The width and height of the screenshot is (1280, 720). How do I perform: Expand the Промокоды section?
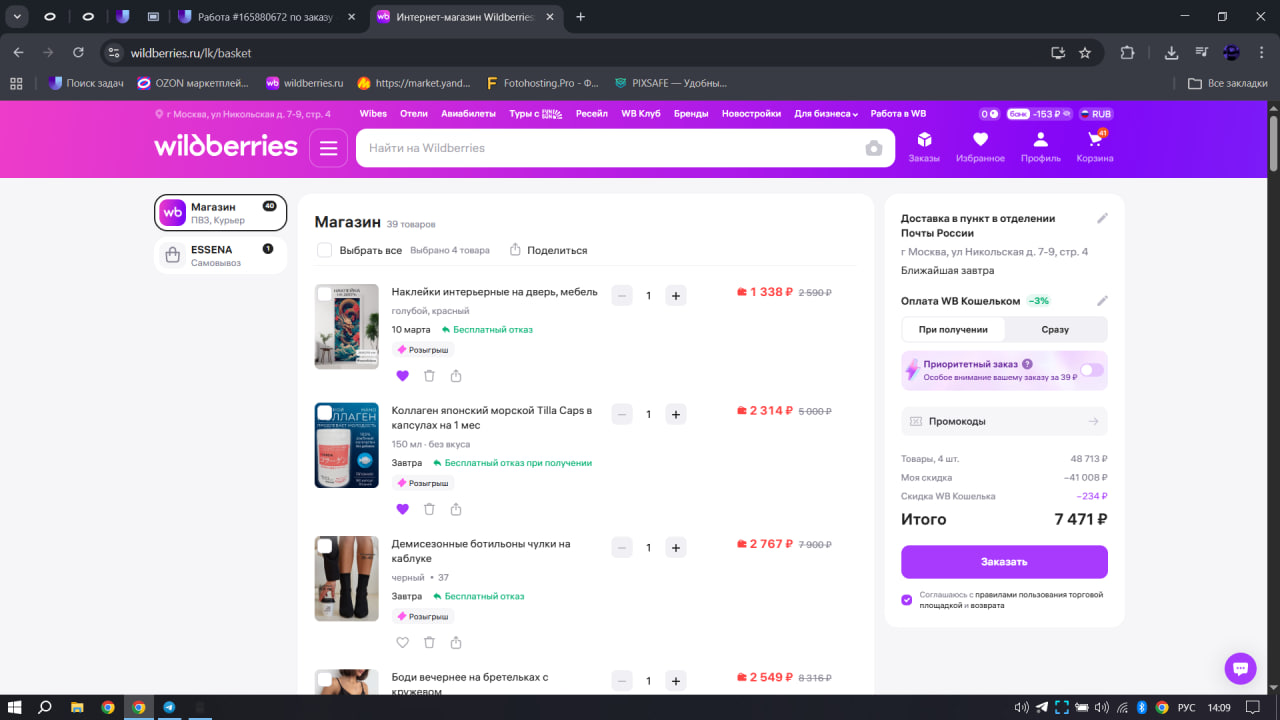1004,422
